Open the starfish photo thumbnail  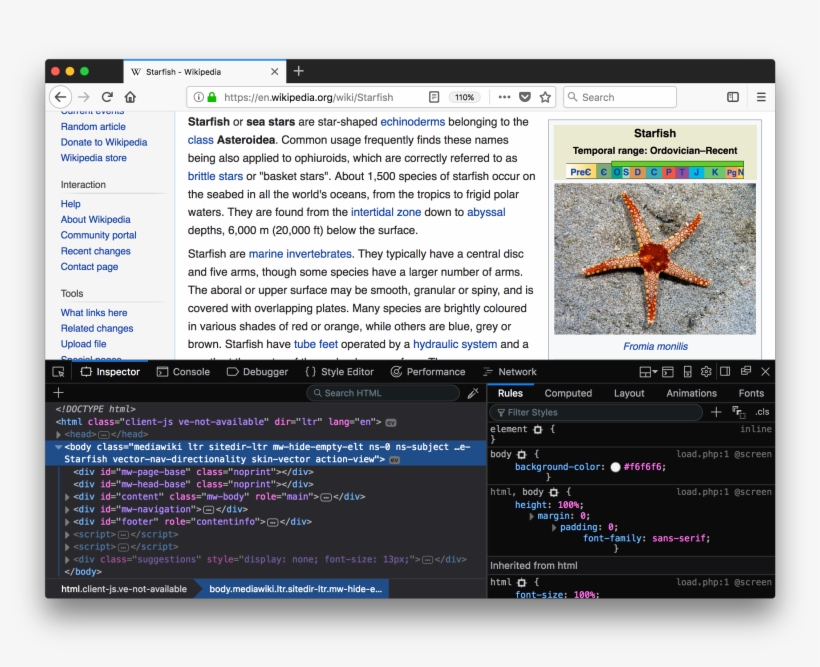[x=655, y=259]
